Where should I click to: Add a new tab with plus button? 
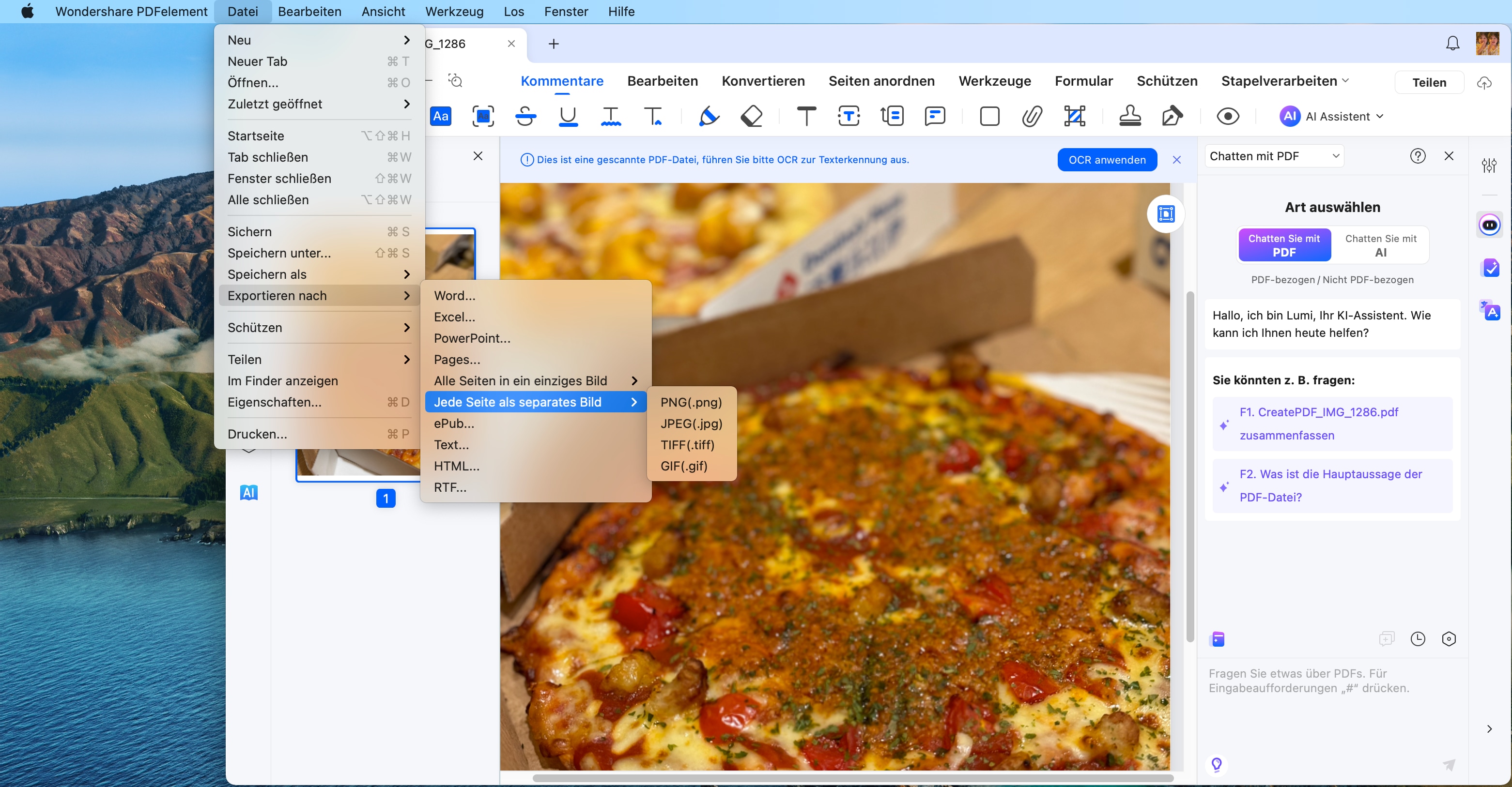point(553,44)
